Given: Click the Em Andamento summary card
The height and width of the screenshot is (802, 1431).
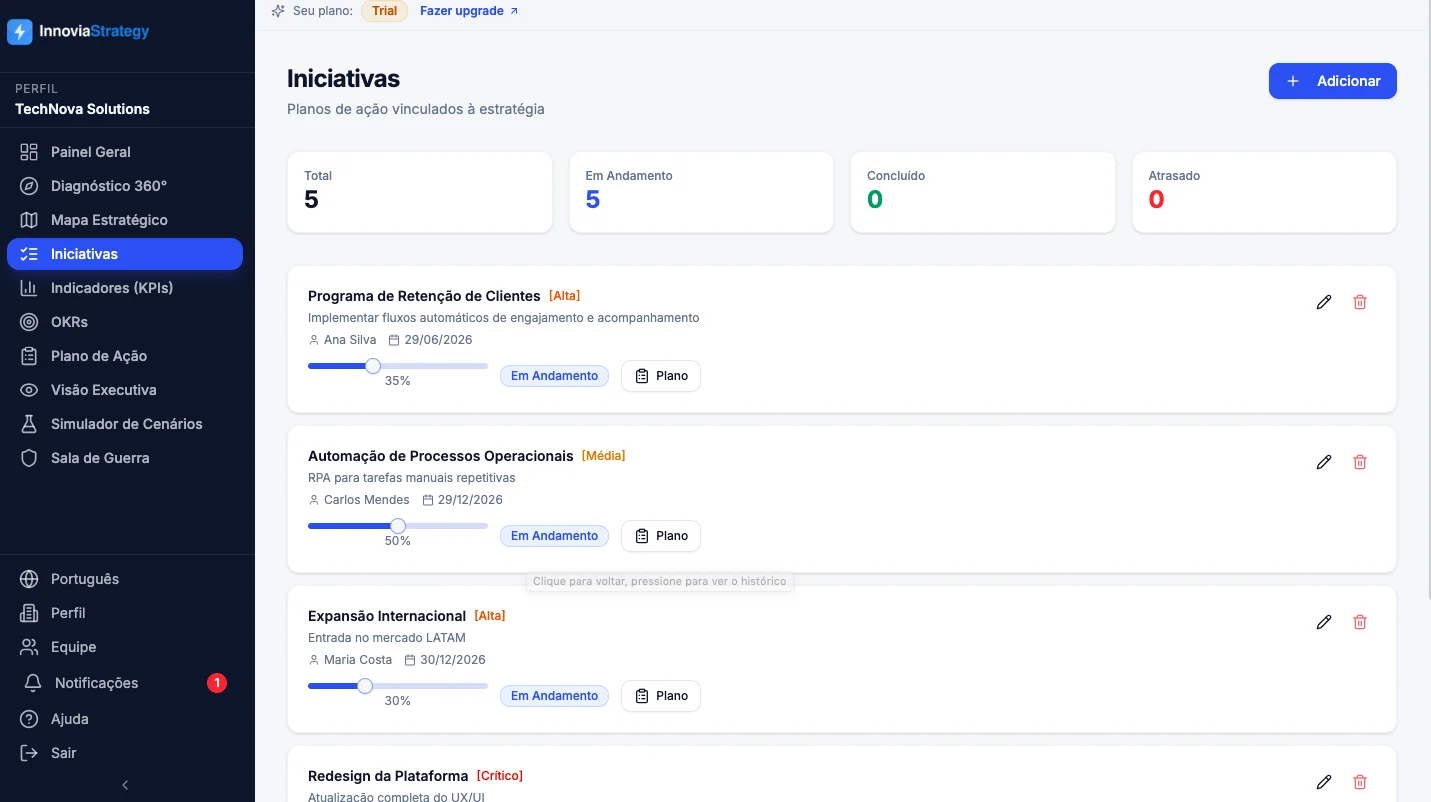Looking at the screenshot, I should pos(701,192).
